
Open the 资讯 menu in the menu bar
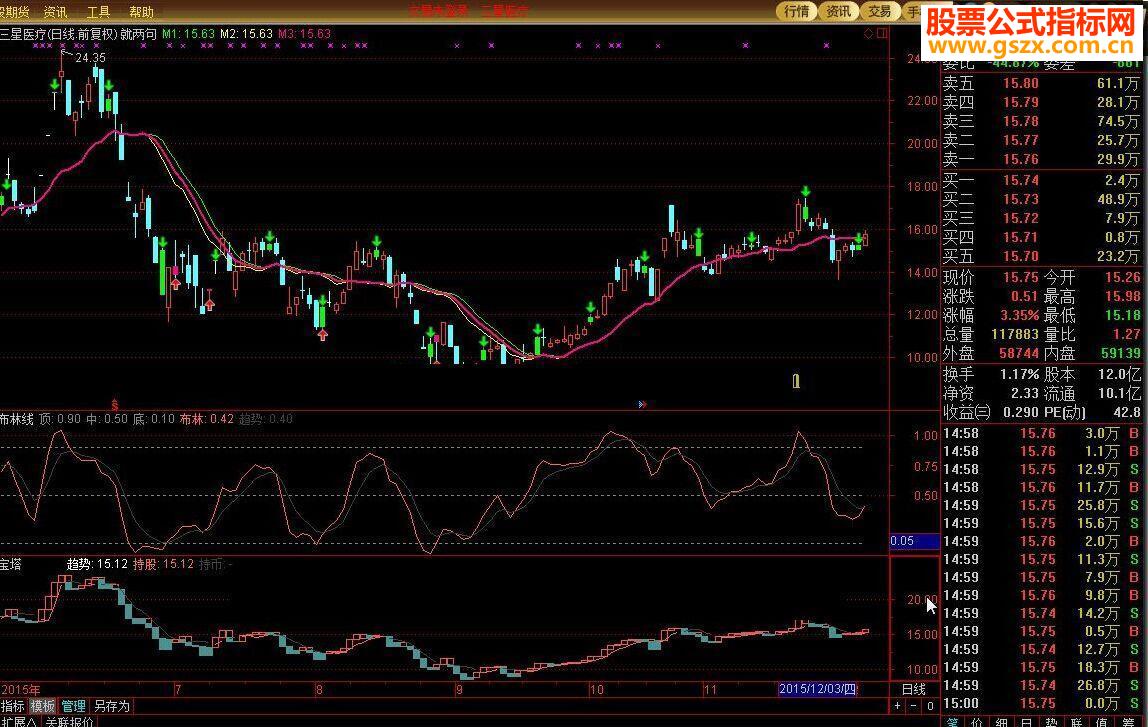coord(55,12)
